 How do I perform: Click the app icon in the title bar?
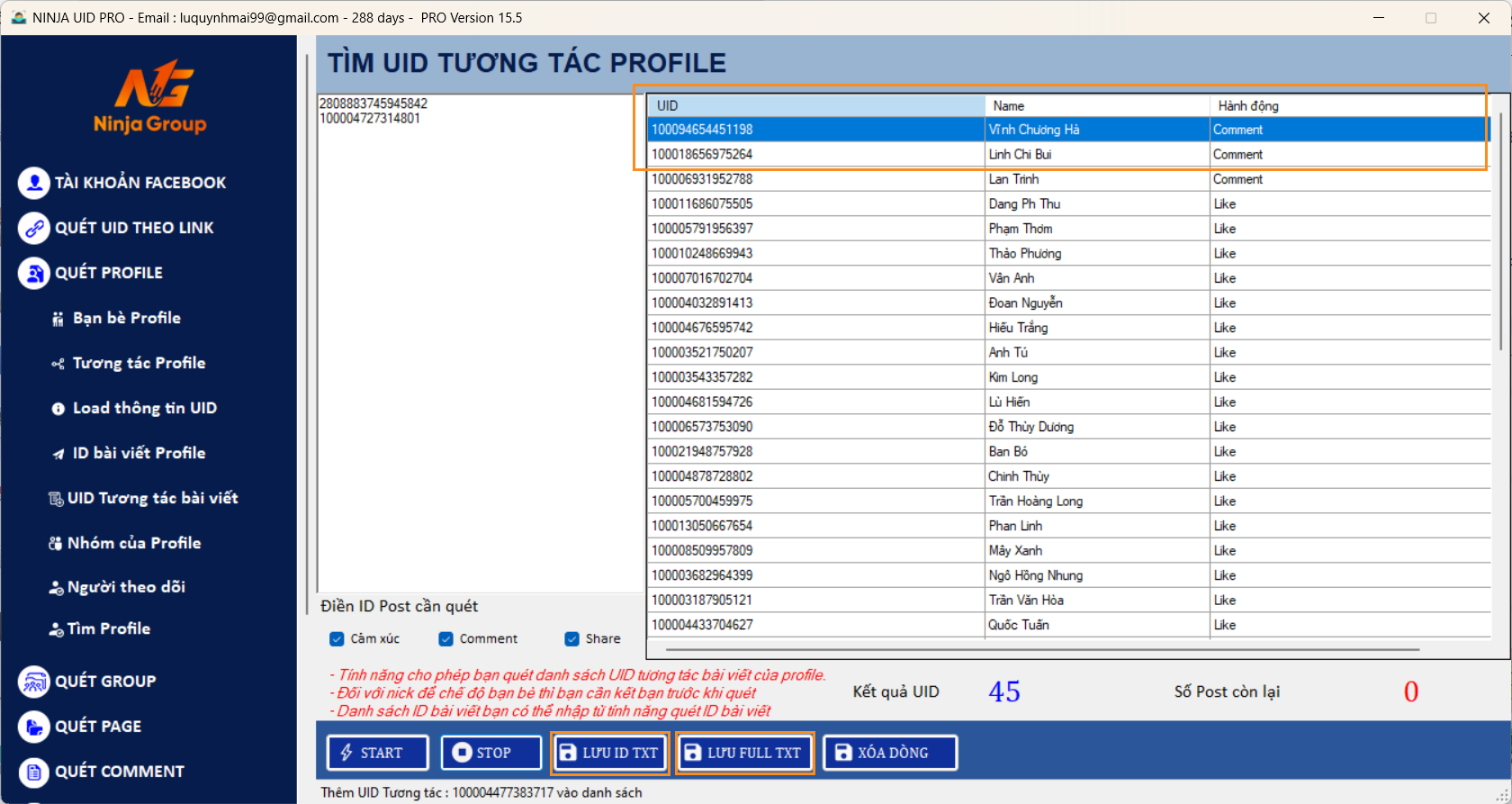[18, 17]
